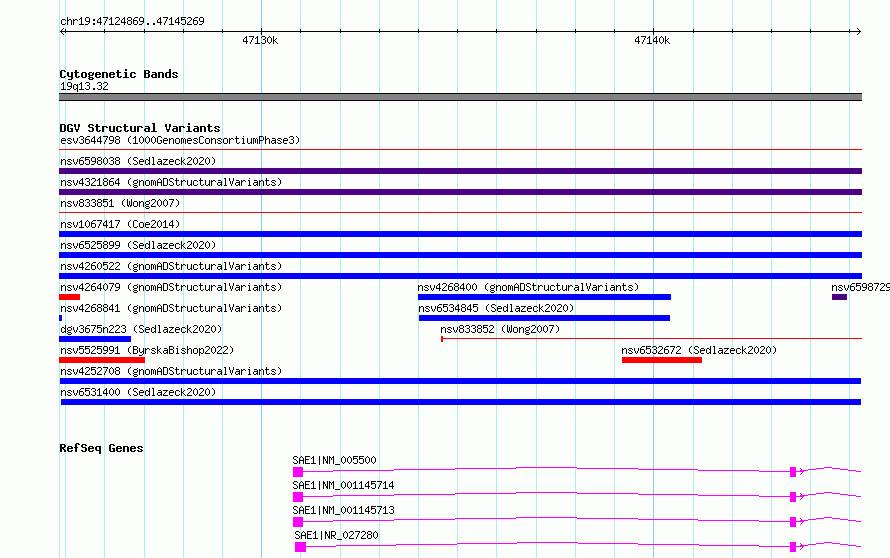Screen dimensions: 890x558
Task: Click the first exon box of SAE1|NR_027280
Action: [x=300, y=547]
